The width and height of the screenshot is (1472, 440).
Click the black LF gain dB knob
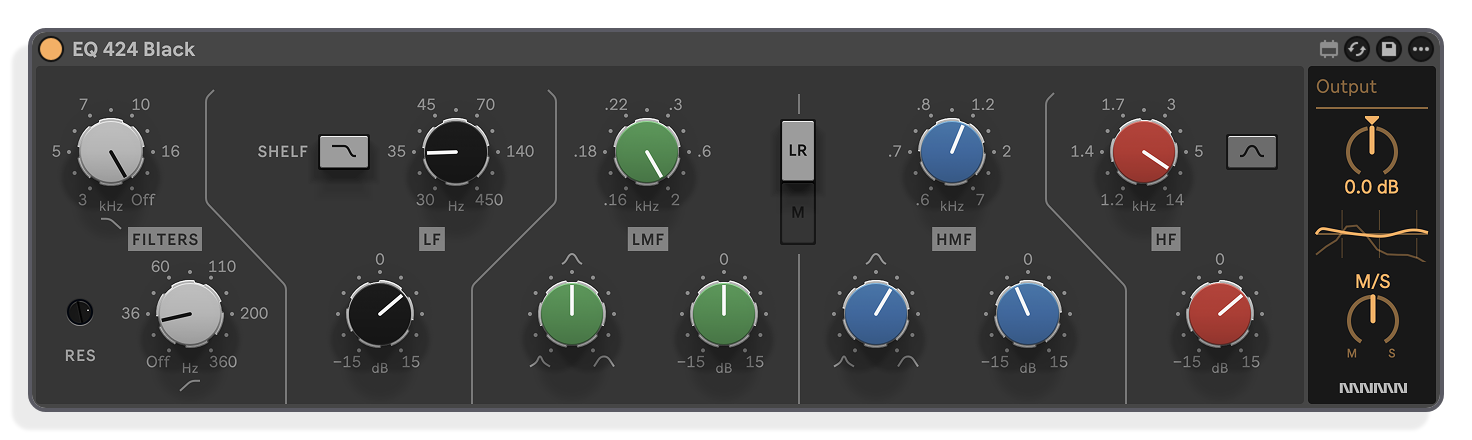(x=380, y=313)
